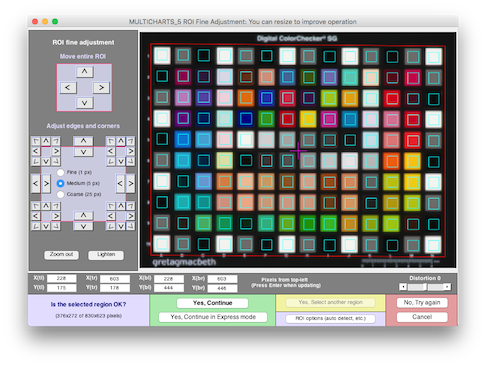This screenshot has height=366, width=486.
Task: Nudge top-left corner up
Action: (x=46, y=141)
